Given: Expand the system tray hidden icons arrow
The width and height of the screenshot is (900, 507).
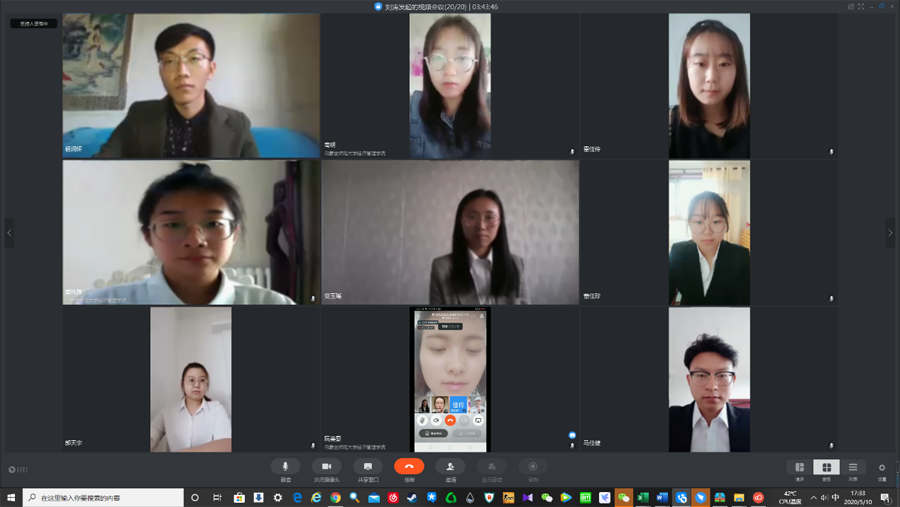Looking at the screenshot, I should tap(814, 497).
